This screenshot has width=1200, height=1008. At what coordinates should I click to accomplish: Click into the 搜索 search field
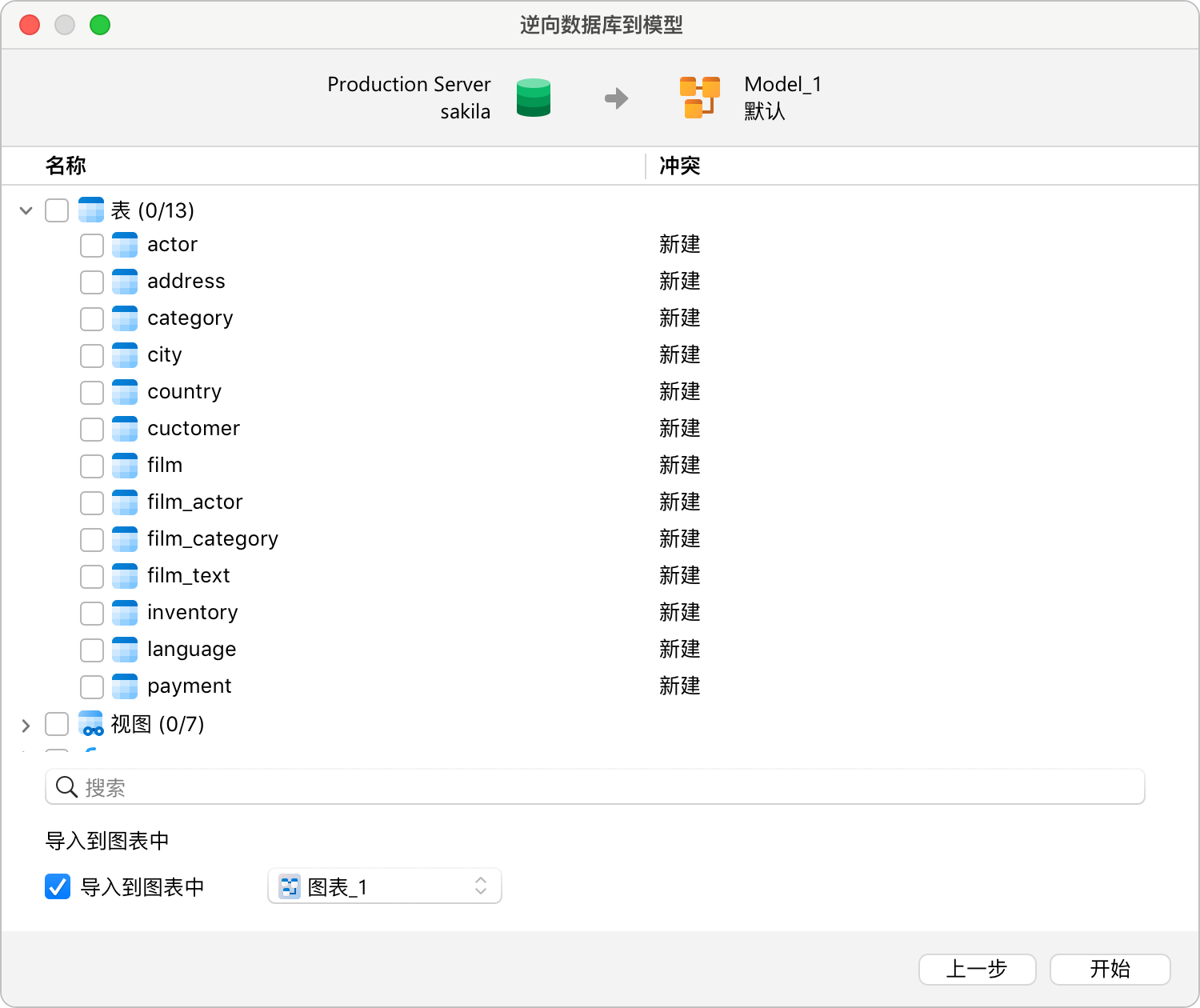[x=595, y=787]
